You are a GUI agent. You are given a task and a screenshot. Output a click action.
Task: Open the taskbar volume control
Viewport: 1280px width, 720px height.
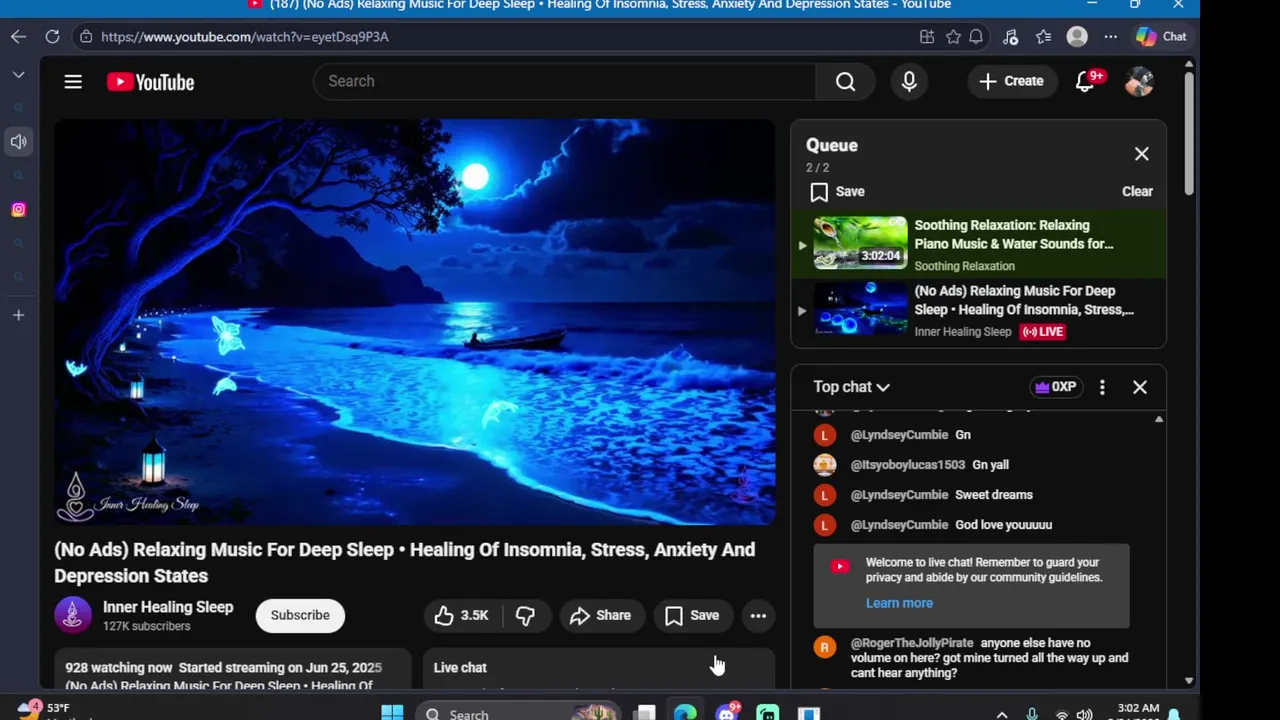pyautogui.click(x=1085, y=714)
